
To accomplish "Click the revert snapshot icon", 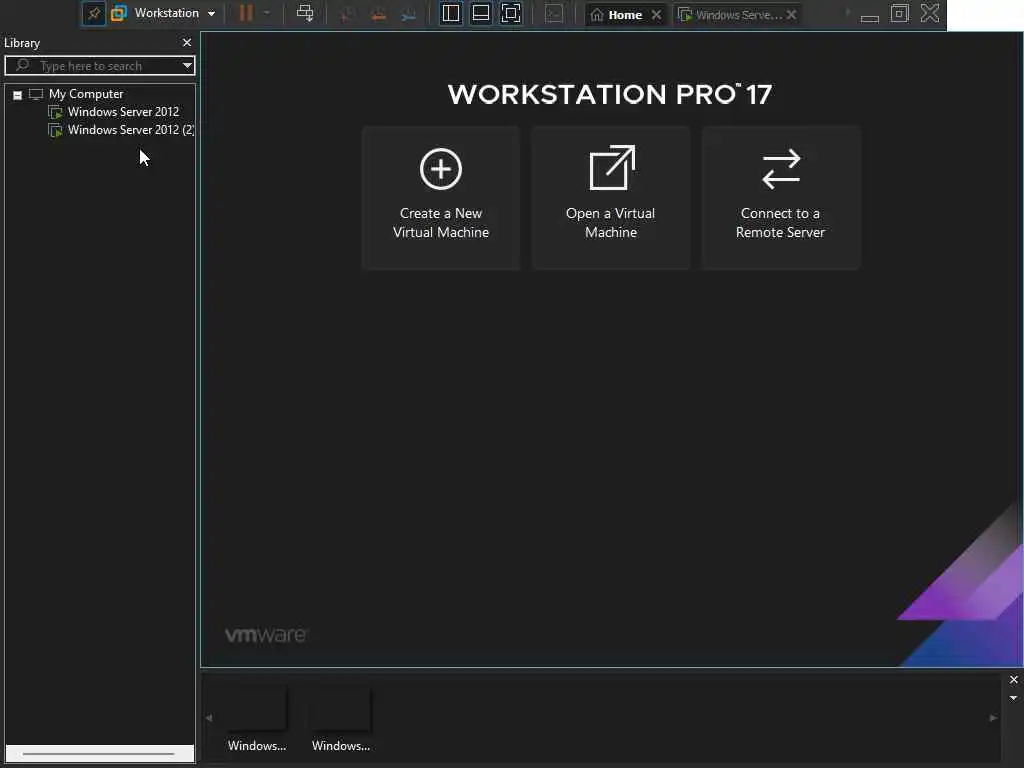I will coord(378,14).
